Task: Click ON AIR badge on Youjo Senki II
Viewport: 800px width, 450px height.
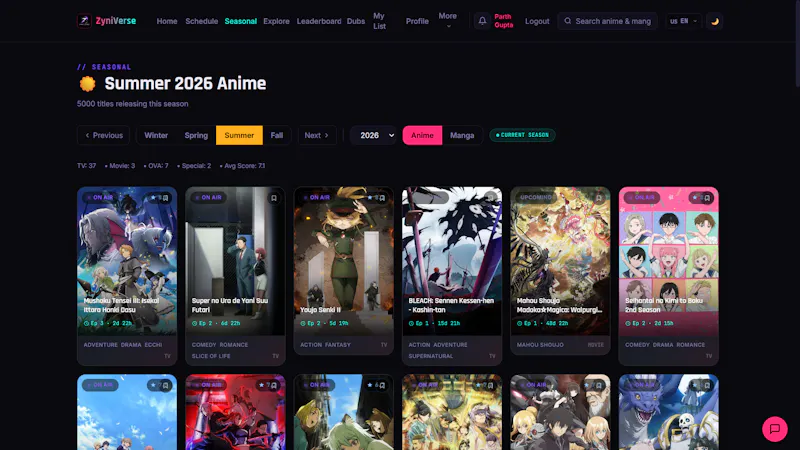Action: [x=316, y=197]
